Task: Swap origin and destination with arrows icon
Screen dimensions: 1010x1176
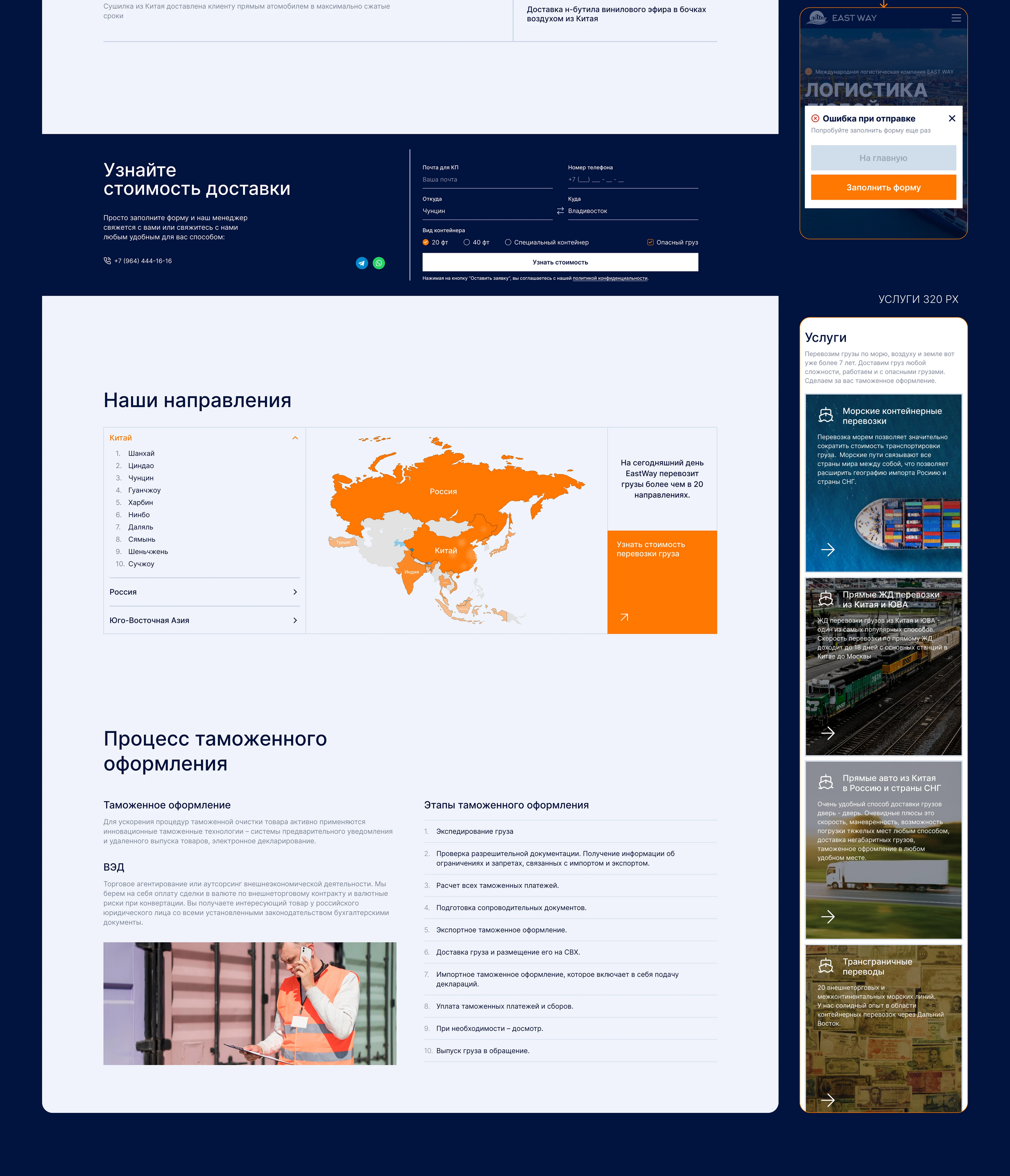Action: tap(560, 210)
